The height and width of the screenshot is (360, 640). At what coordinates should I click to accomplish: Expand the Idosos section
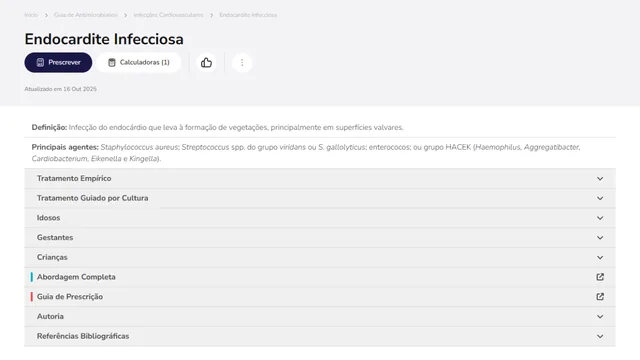[x=320, y=218]
